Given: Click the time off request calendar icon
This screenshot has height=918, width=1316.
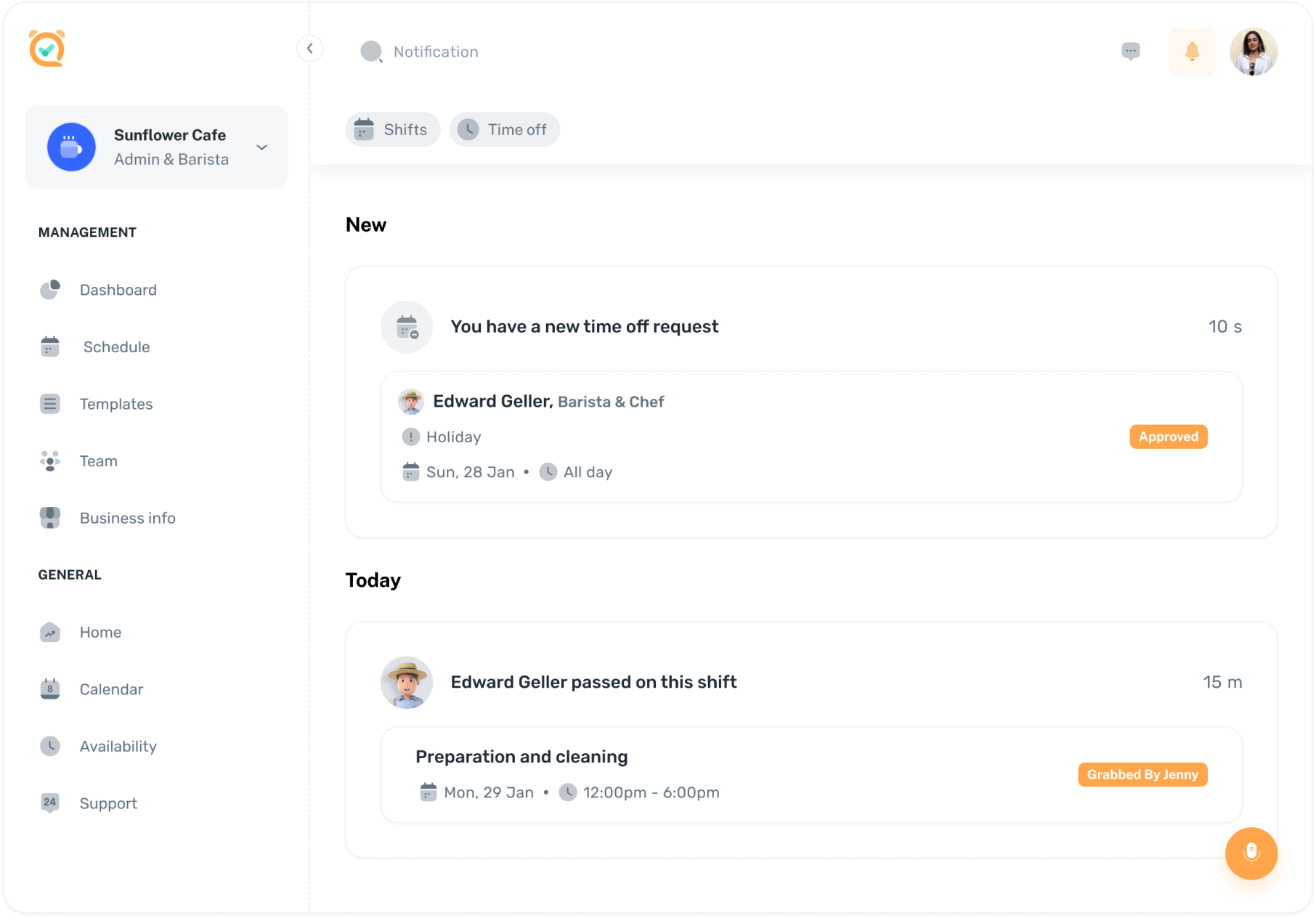Looking at the screenshot, I should coord(407,327).
